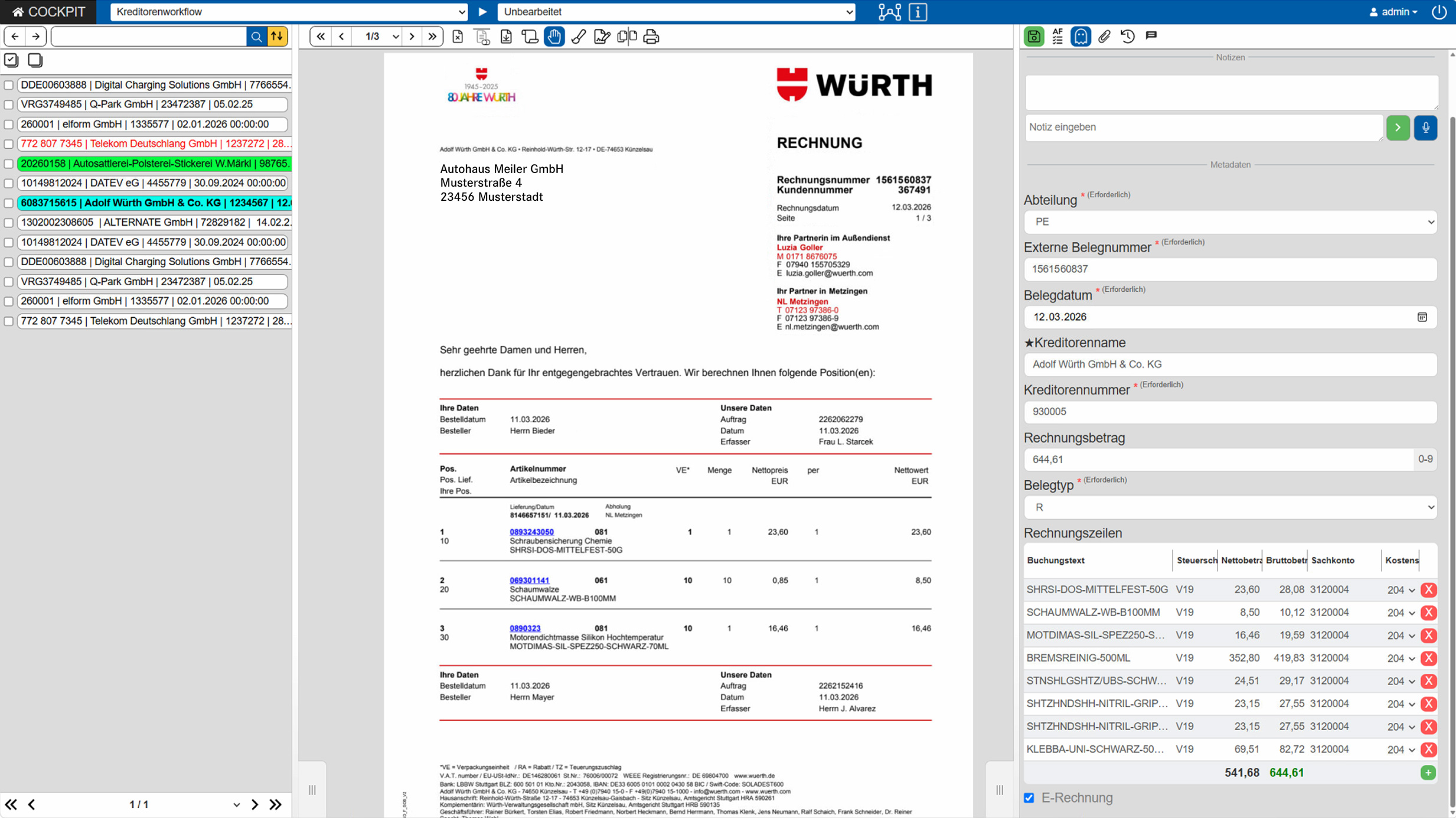
Task: Check the Adolf Würth GmbH list entry
Action: coord(8,203)
